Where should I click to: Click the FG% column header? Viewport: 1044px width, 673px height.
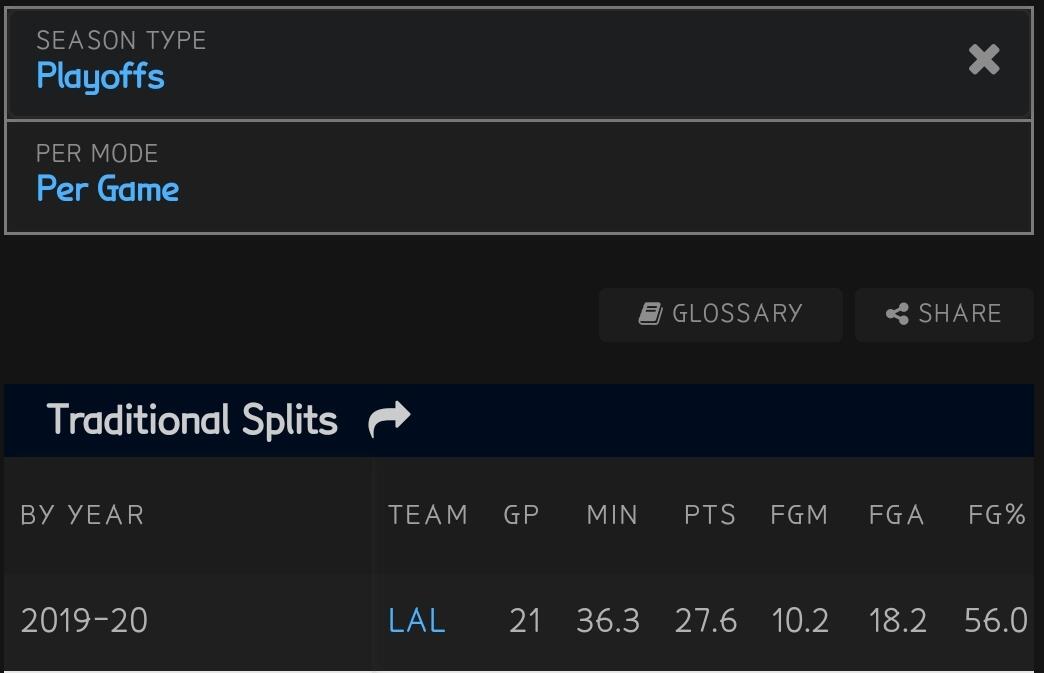point(997,515)
